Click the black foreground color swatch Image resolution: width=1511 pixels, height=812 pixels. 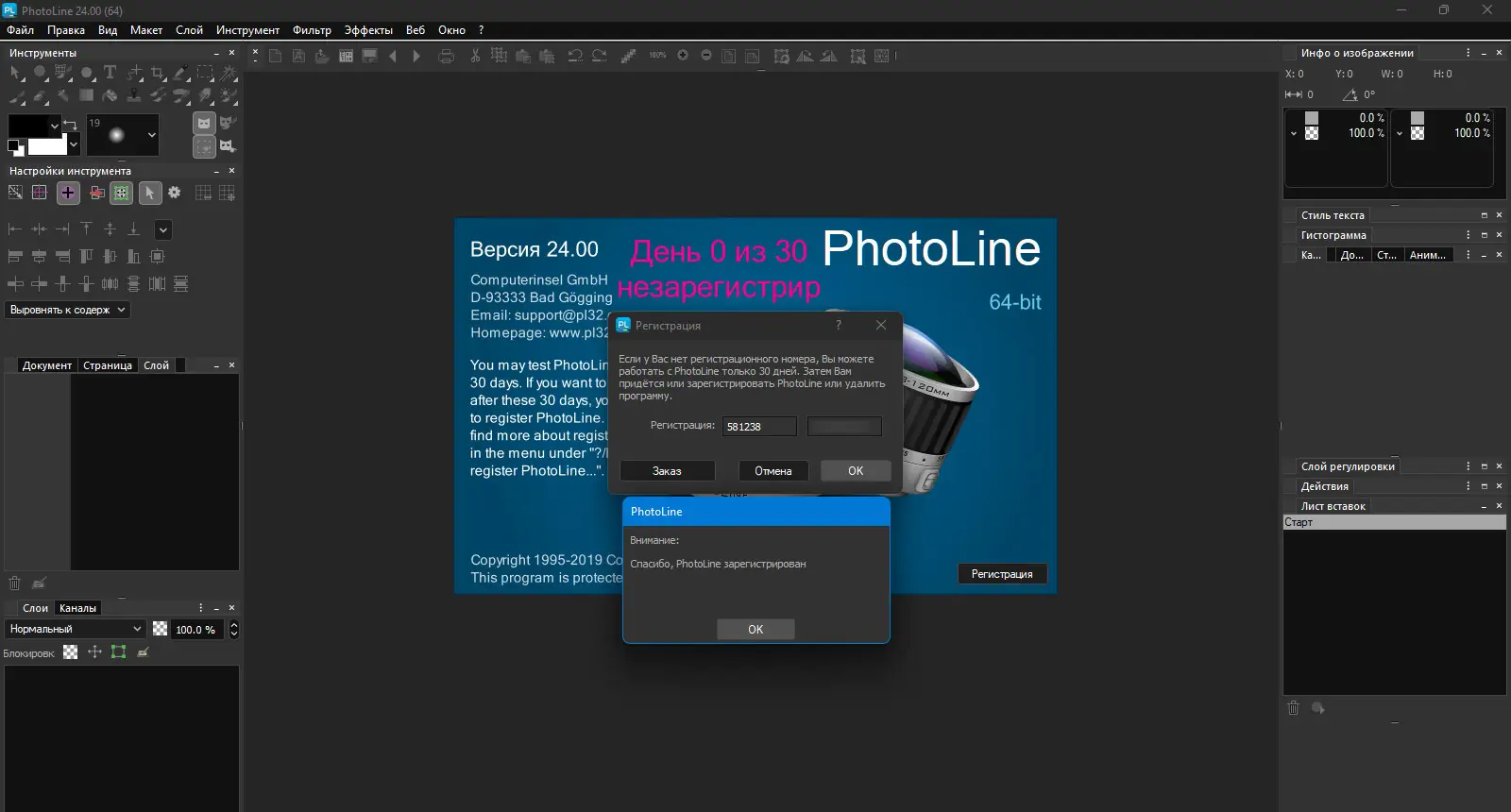coord(28,126)
